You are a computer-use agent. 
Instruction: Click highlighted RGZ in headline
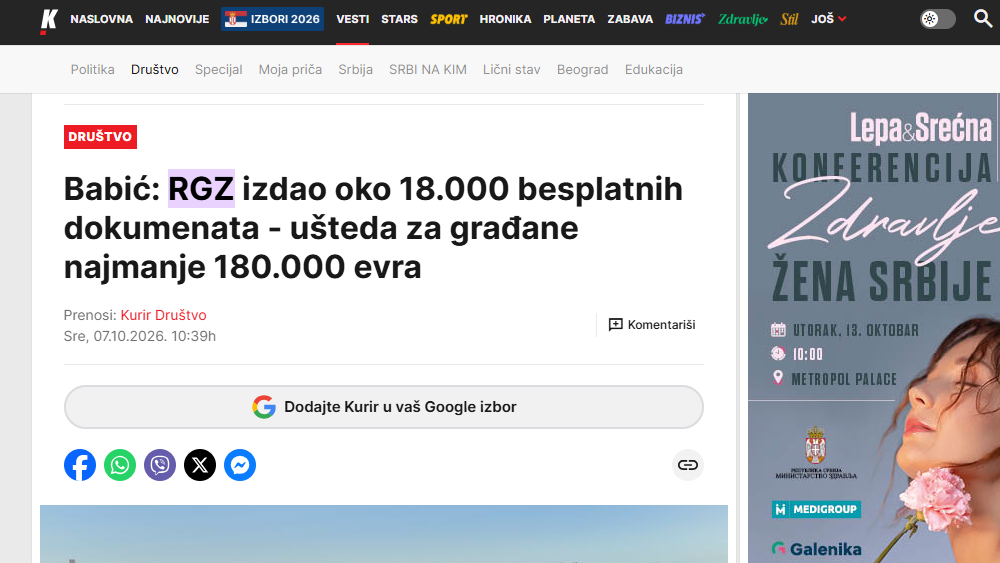point(201,189)
